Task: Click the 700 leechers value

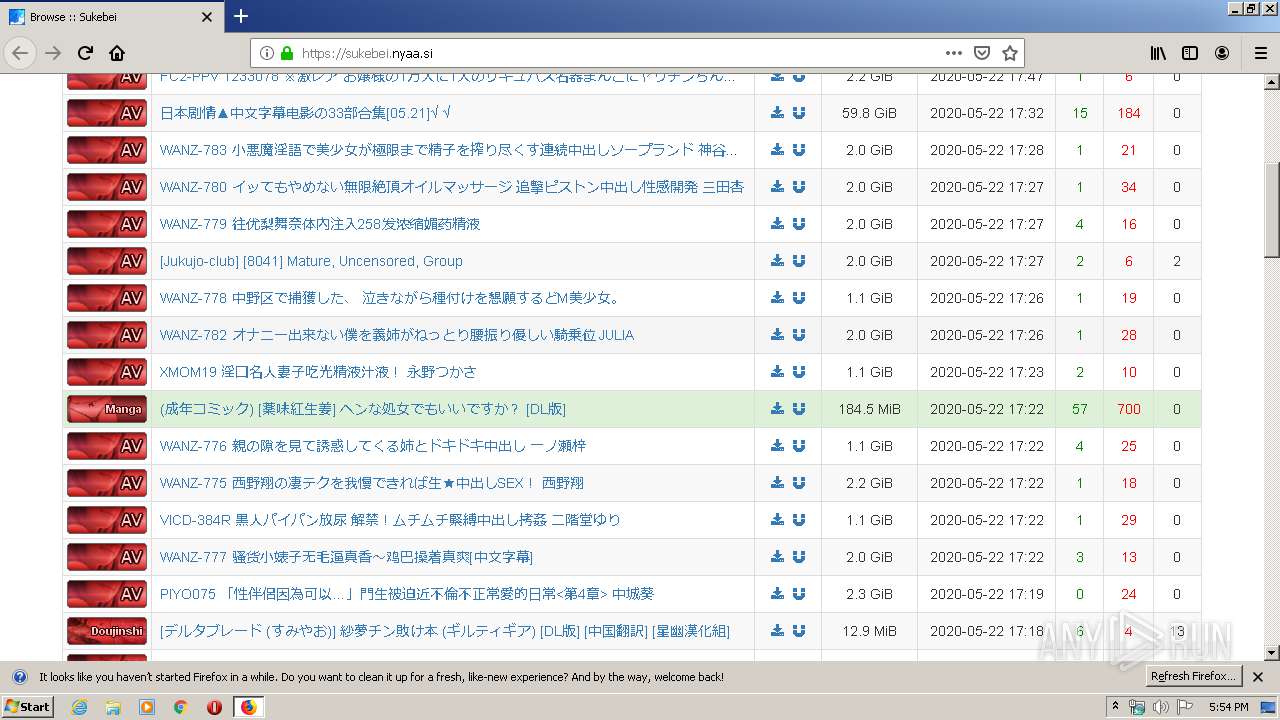Action: [x=1129, y=409]
